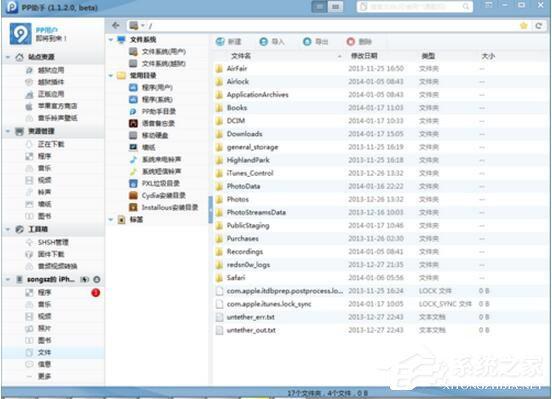Screen dimensions: 552x399
Task: Select 移动硬盘 in the tree
Action: (155, 135)
